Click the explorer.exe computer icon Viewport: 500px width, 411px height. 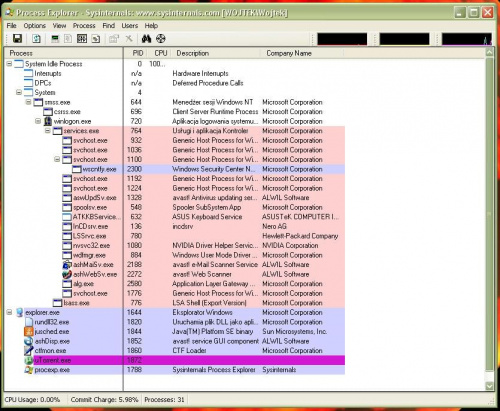click(x=20, y=313)
